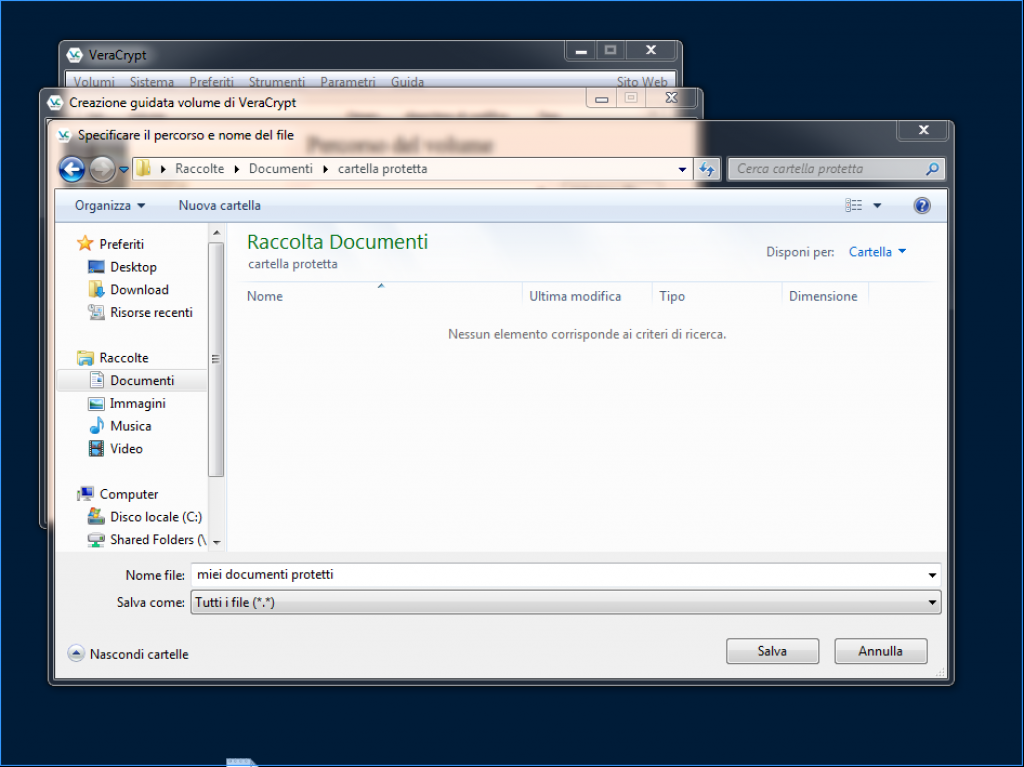Click the Video filmstrip icon
Viewport: 1024px width, 767px height.
[96, 448]
